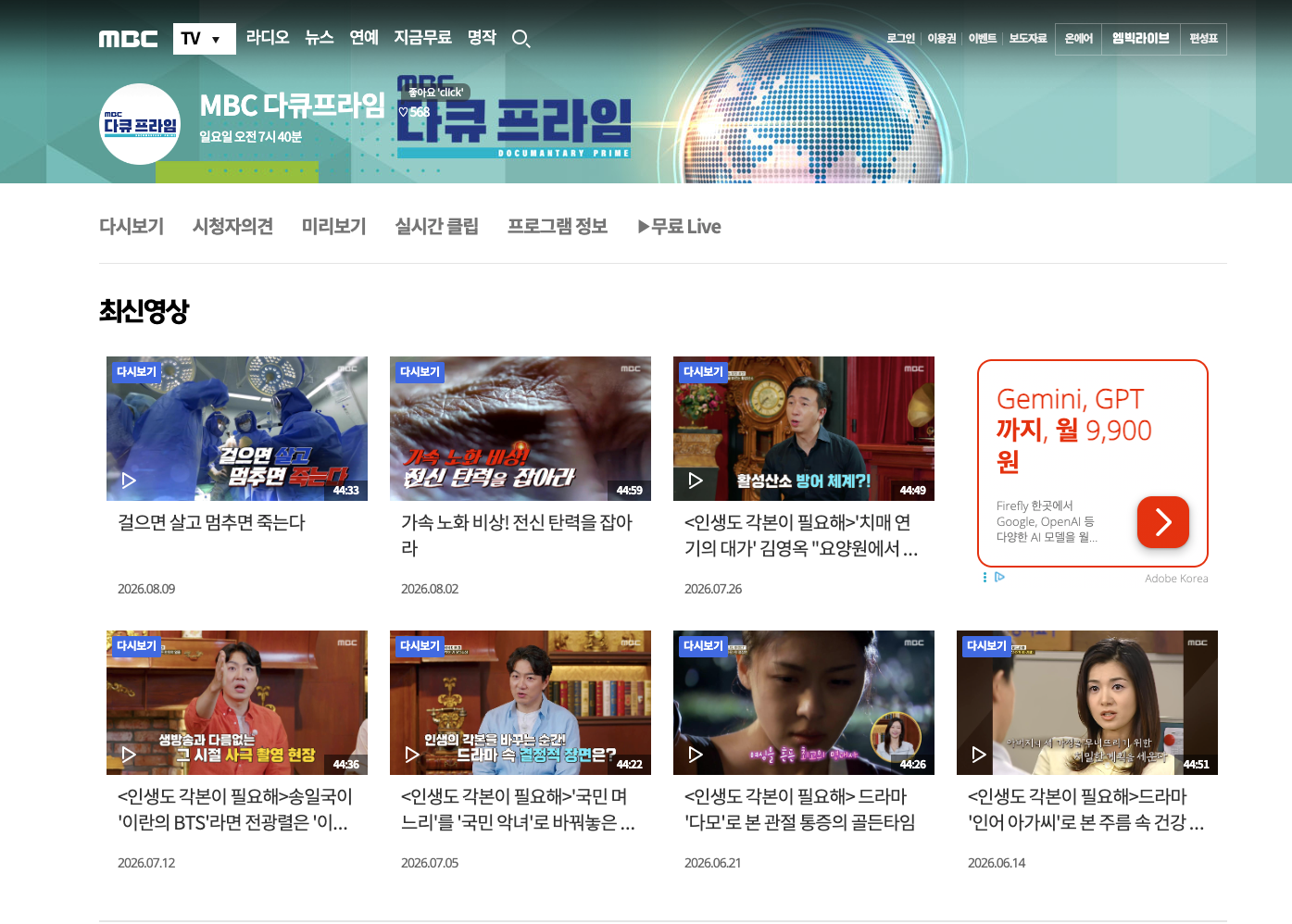The image size is (1292, 924).
Task: Play the 걸으면 살고 멈추면 죽는다 video icon
Action: pyautogui.click(x=129, y=481)
